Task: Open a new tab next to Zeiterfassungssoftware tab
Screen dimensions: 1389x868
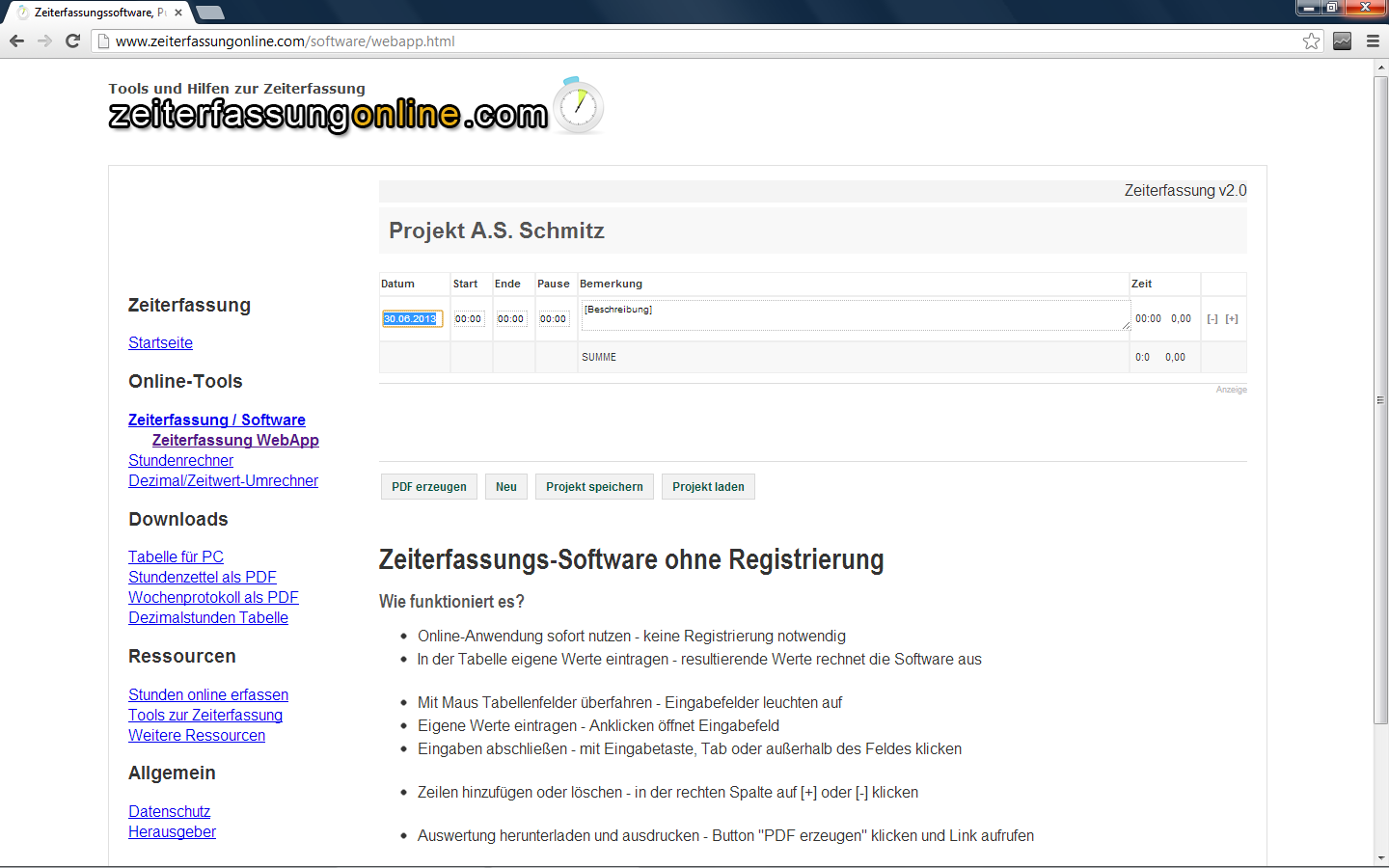Action: click(x=209, y=13)
